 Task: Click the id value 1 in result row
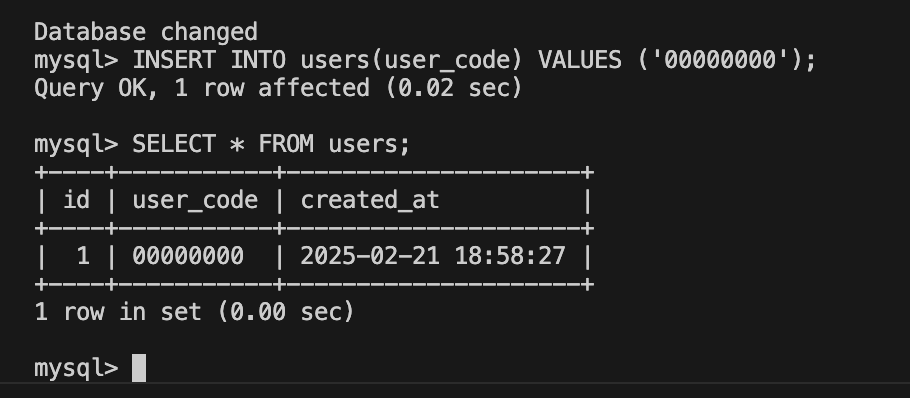[x=83, y=256]
